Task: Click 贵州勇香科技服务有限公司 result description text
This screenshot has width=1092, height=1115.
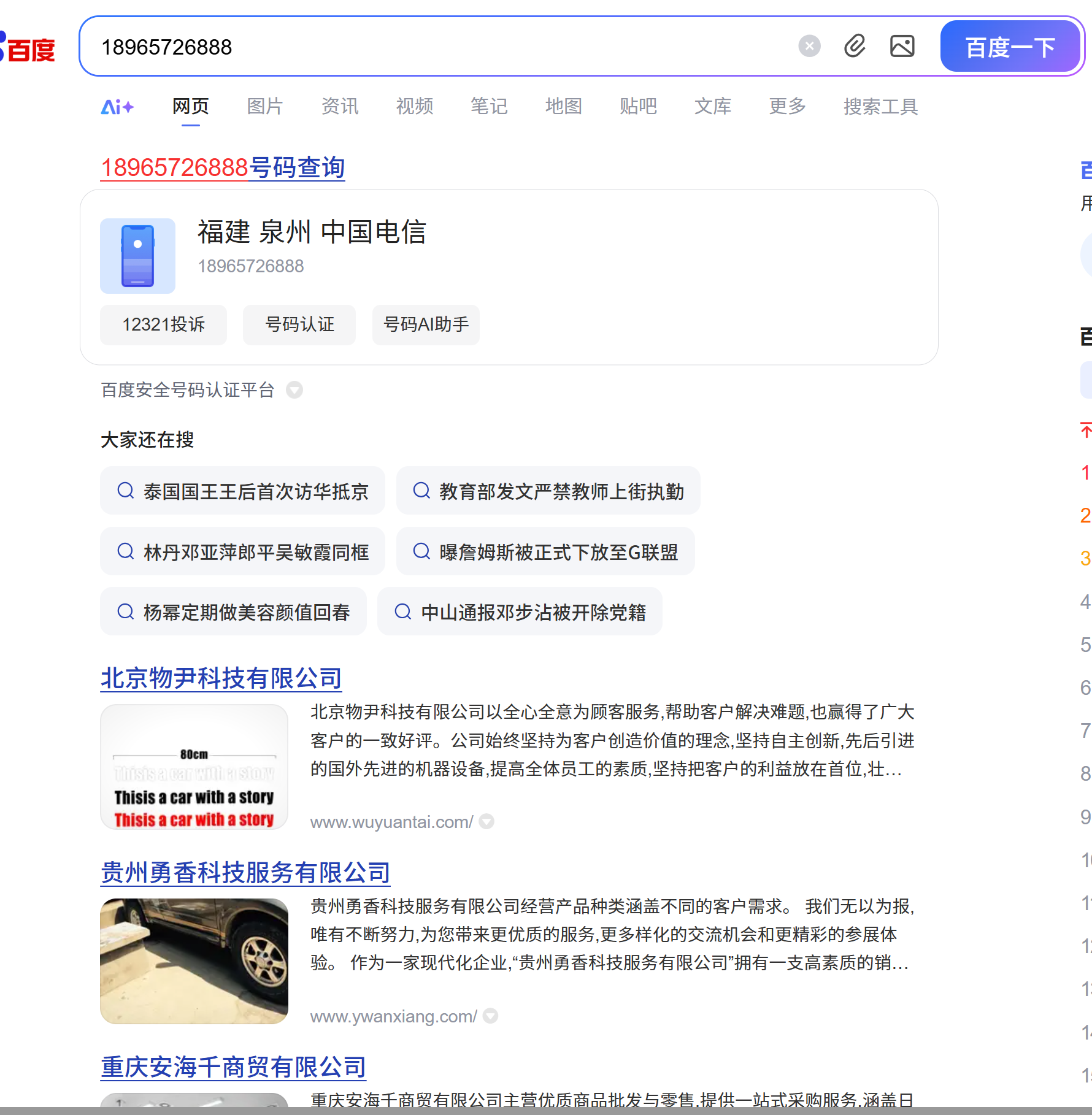Action: 612,934
